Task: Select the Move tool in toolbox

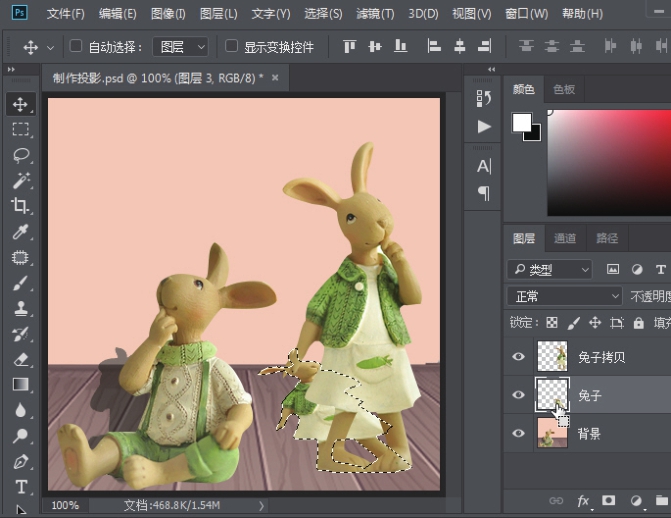Action: pos(20,104)
